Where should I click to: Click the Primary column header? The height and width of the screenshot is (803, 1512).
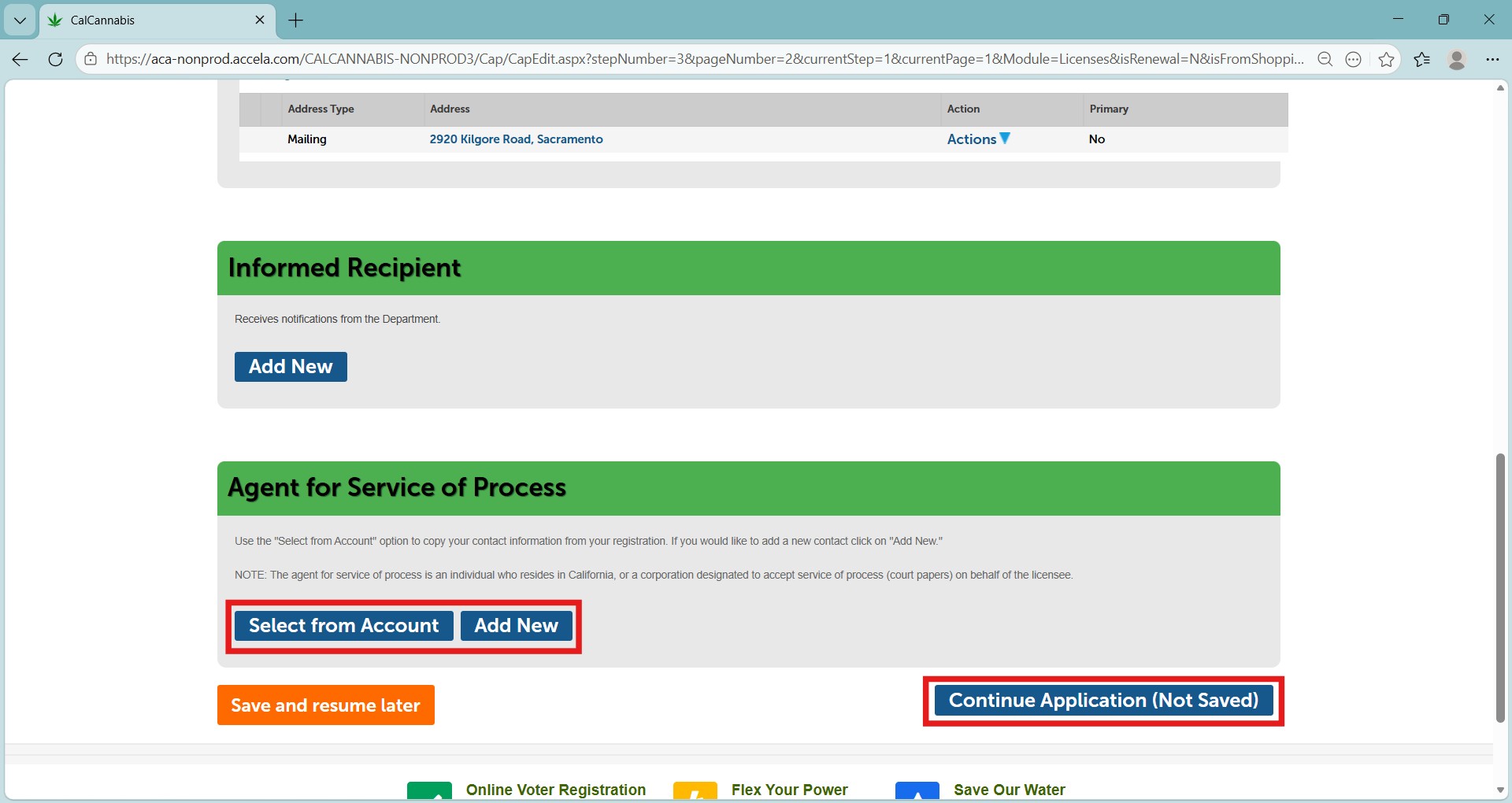(1109, 109)
